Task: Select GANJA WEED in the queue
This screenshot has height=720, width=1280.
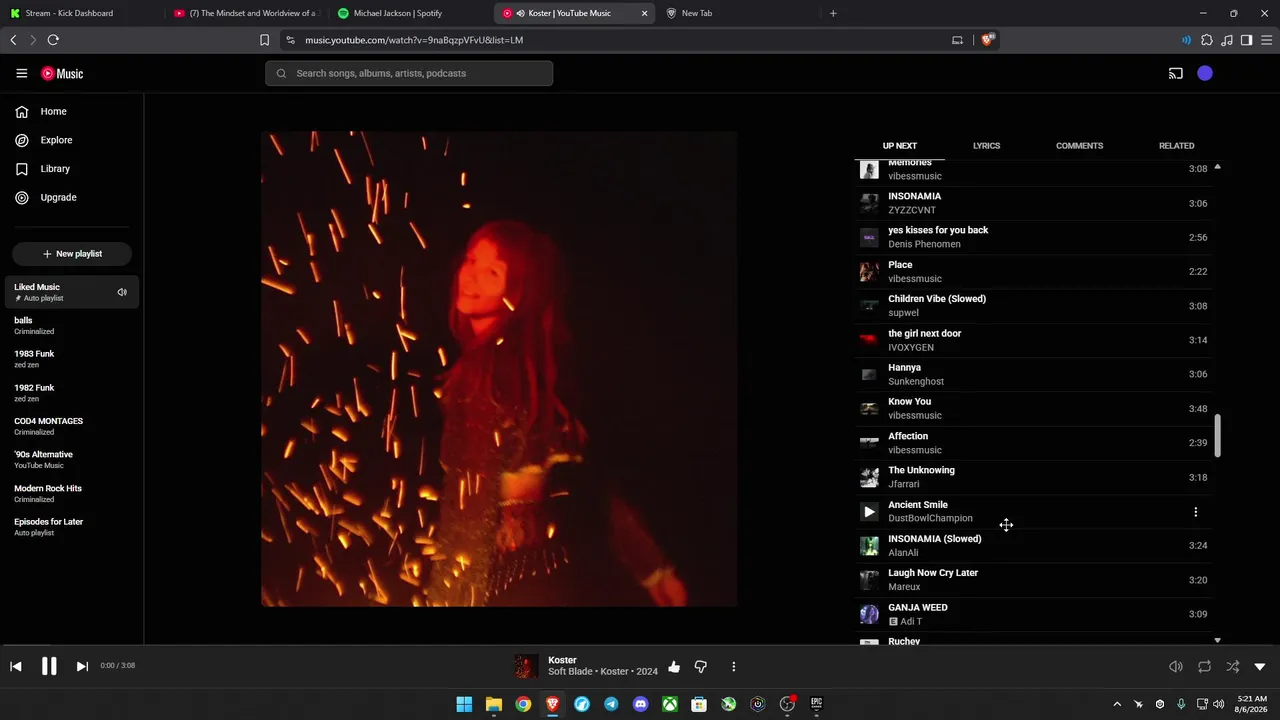Action: click(1033, 614)
